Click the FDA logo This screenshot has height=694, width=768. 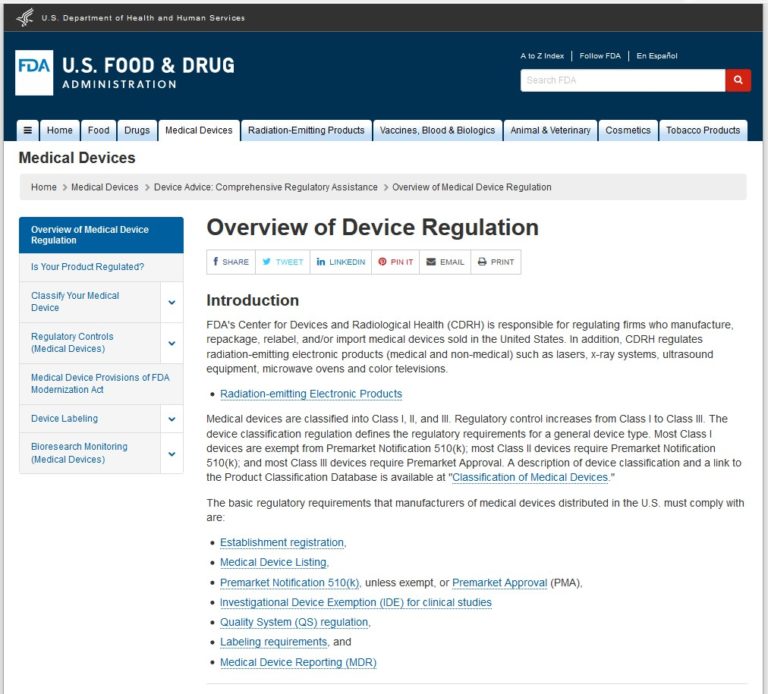click(x=34, y=72)
